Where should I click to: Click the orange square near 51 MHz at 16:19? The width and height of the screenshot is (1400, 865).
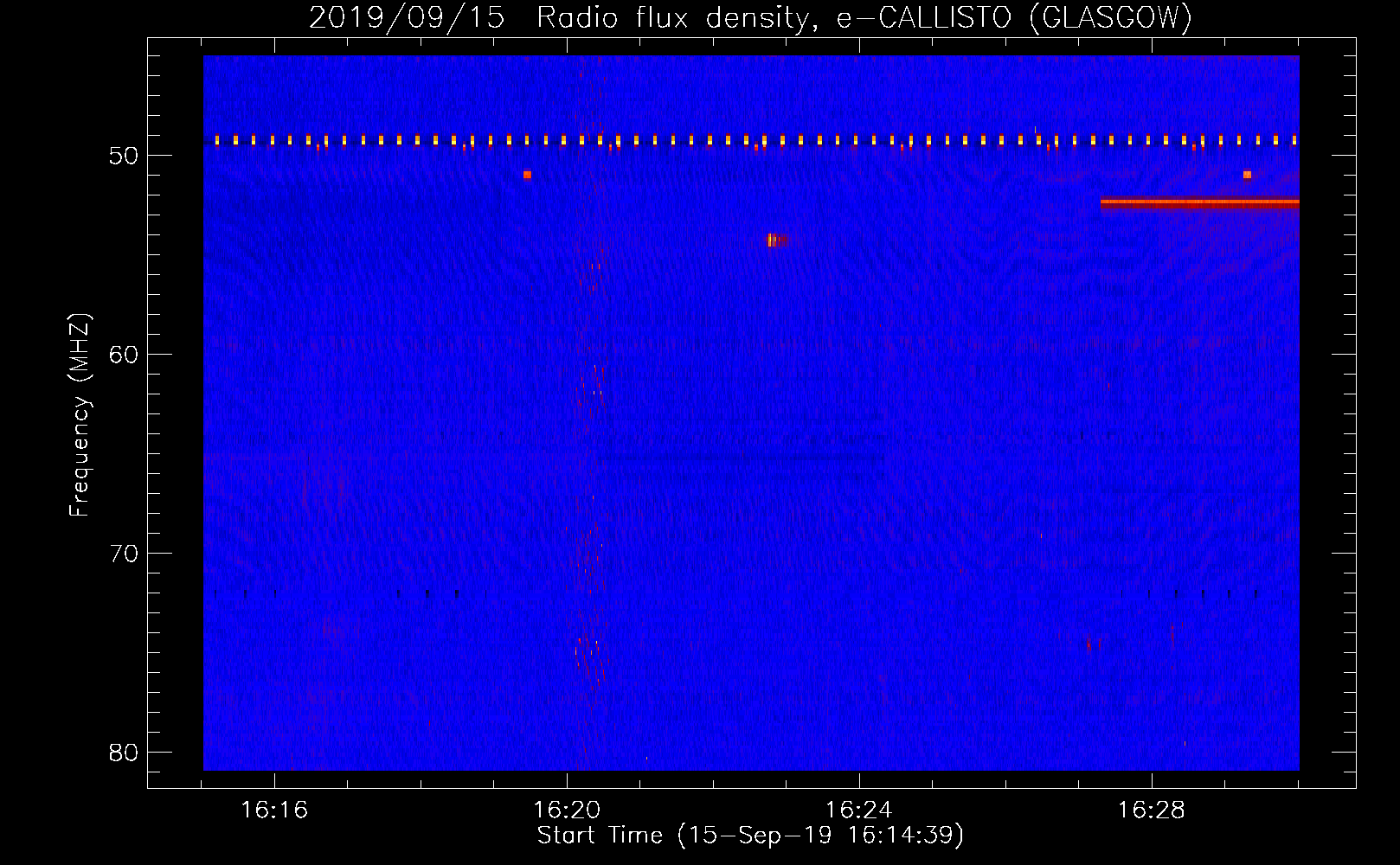527,175
